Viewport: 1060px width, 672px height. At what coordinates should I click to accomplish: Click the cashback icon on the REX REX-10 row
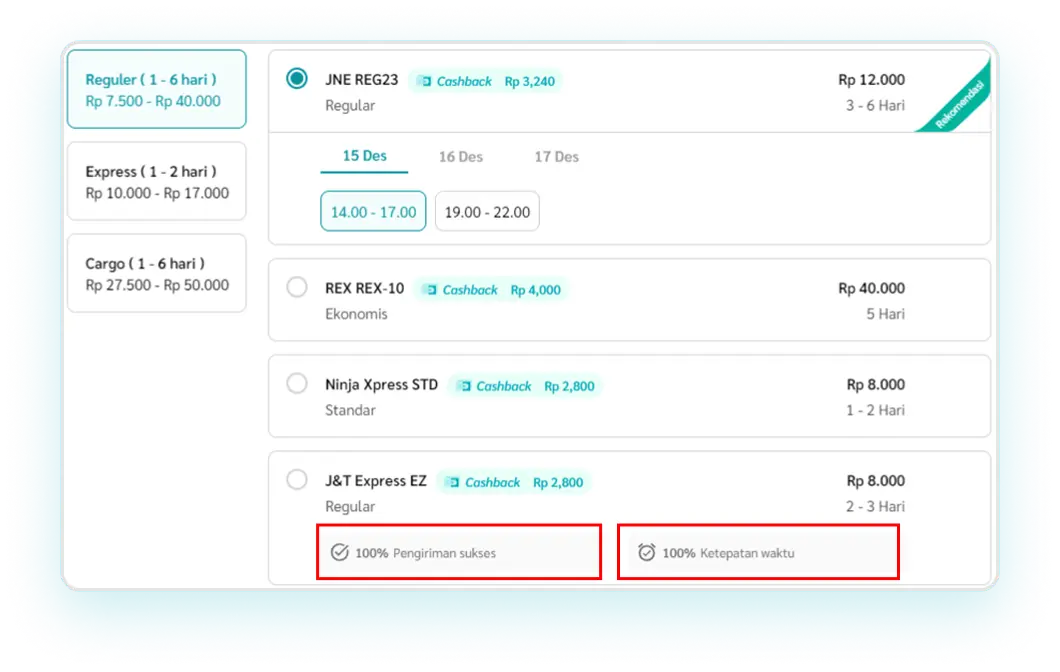(430, 290)
